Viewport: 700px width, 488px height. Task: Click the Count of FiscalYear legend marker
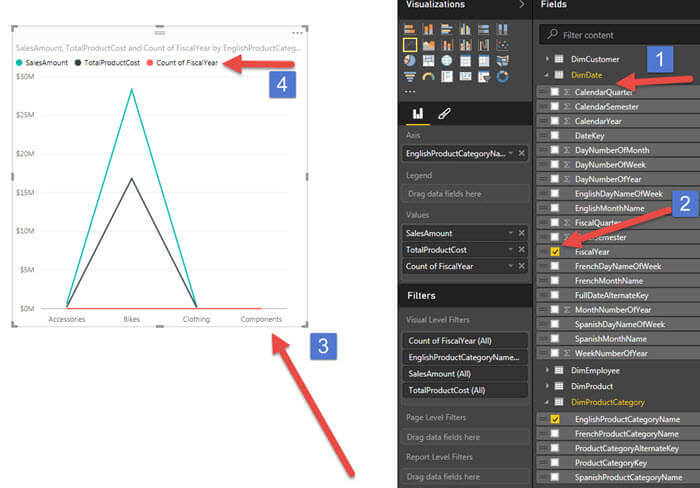point(150,63)
